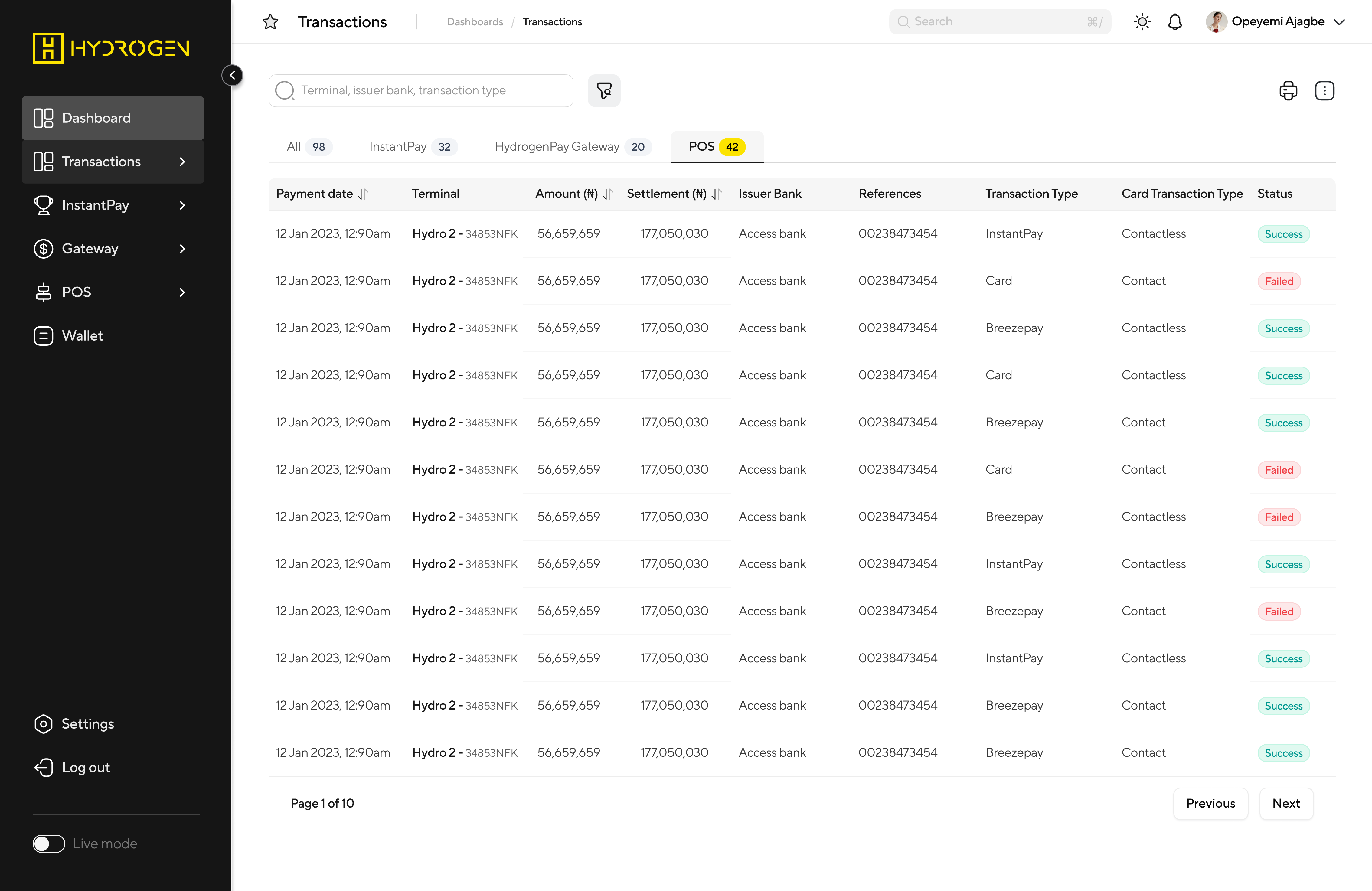Open the three-dot more options menu
The height and width of the screenshot is (891, 1372).
pos(1324,90)
